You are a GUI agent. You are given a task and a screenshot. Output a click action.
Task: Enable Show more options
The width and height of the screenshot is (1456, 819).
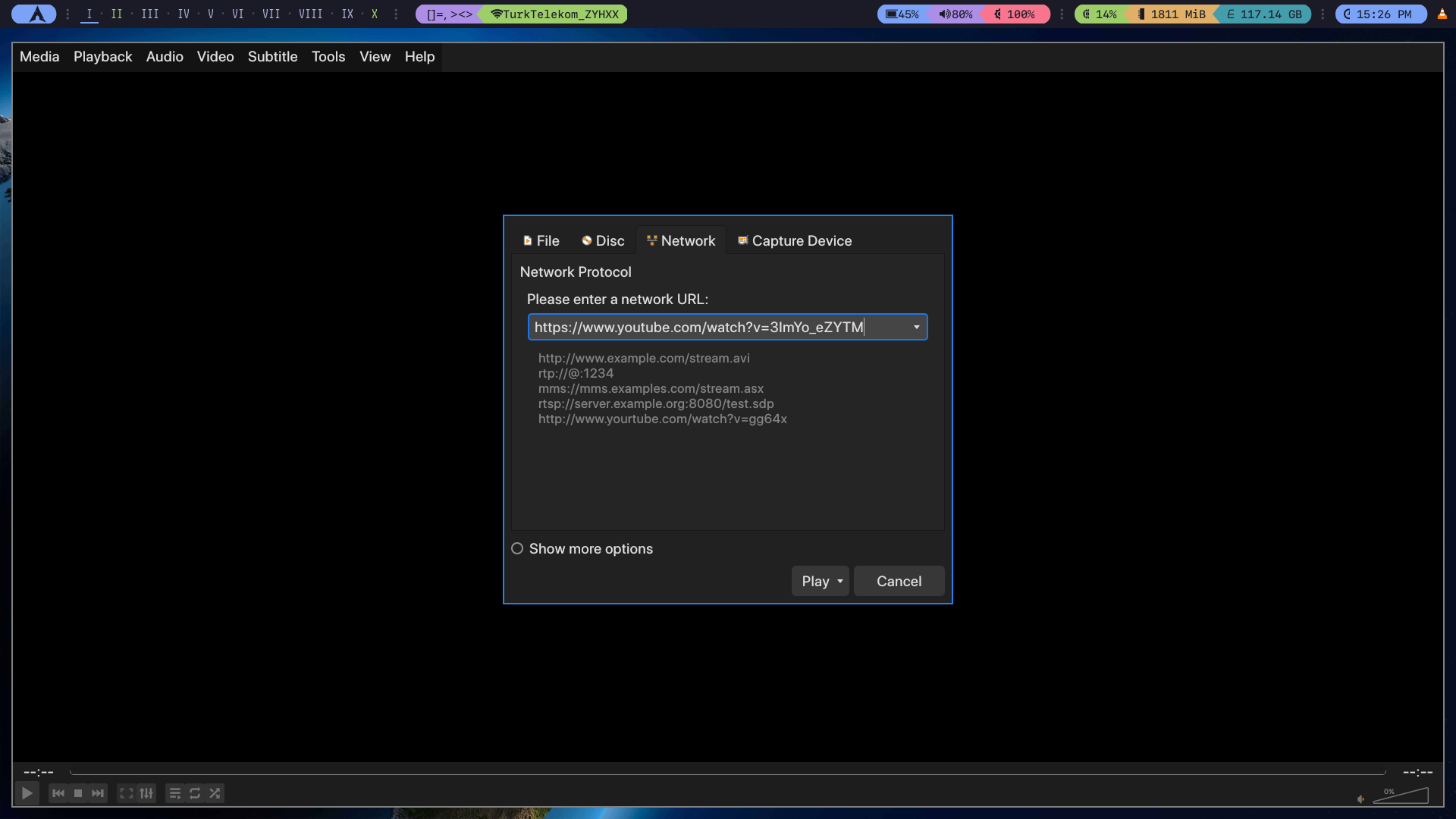click(x=517, y=548)
